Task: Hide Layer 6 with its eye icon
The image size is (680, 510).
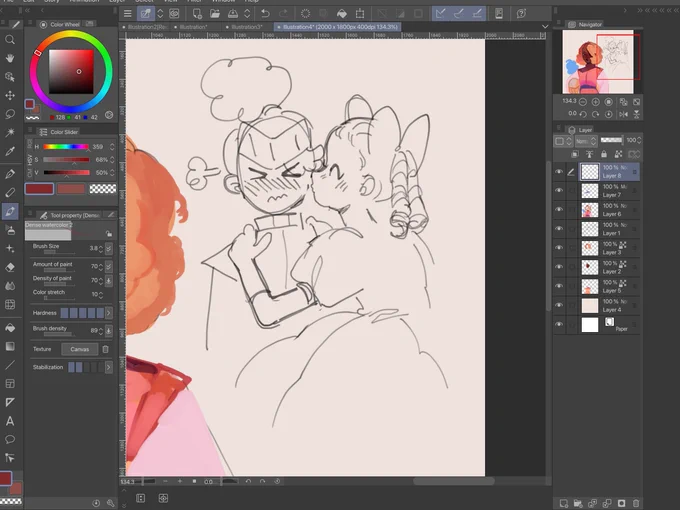Action: coord(559,209)
